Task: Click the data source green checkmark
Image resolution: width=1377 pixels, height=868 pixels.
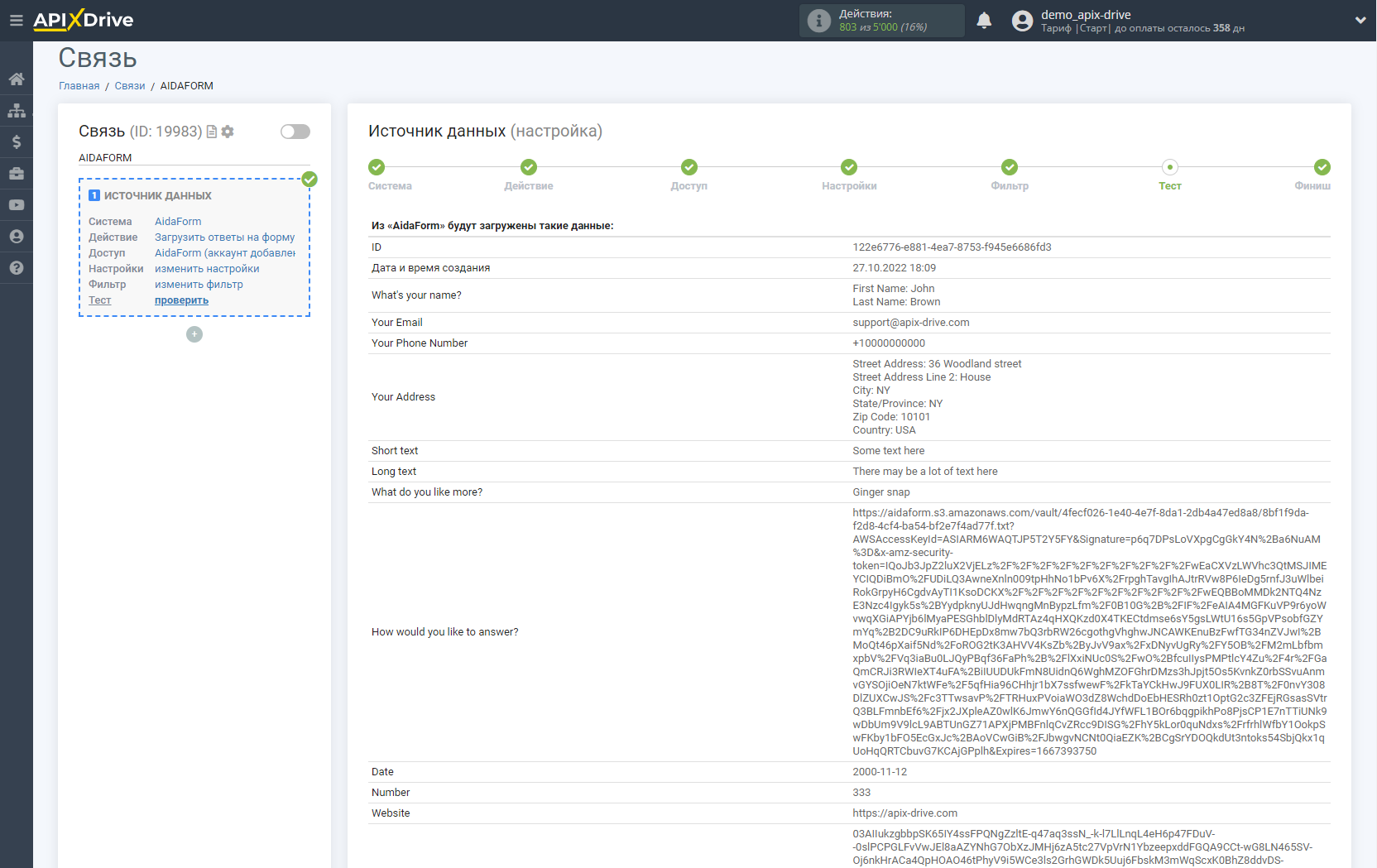Action: click(309, 179)
